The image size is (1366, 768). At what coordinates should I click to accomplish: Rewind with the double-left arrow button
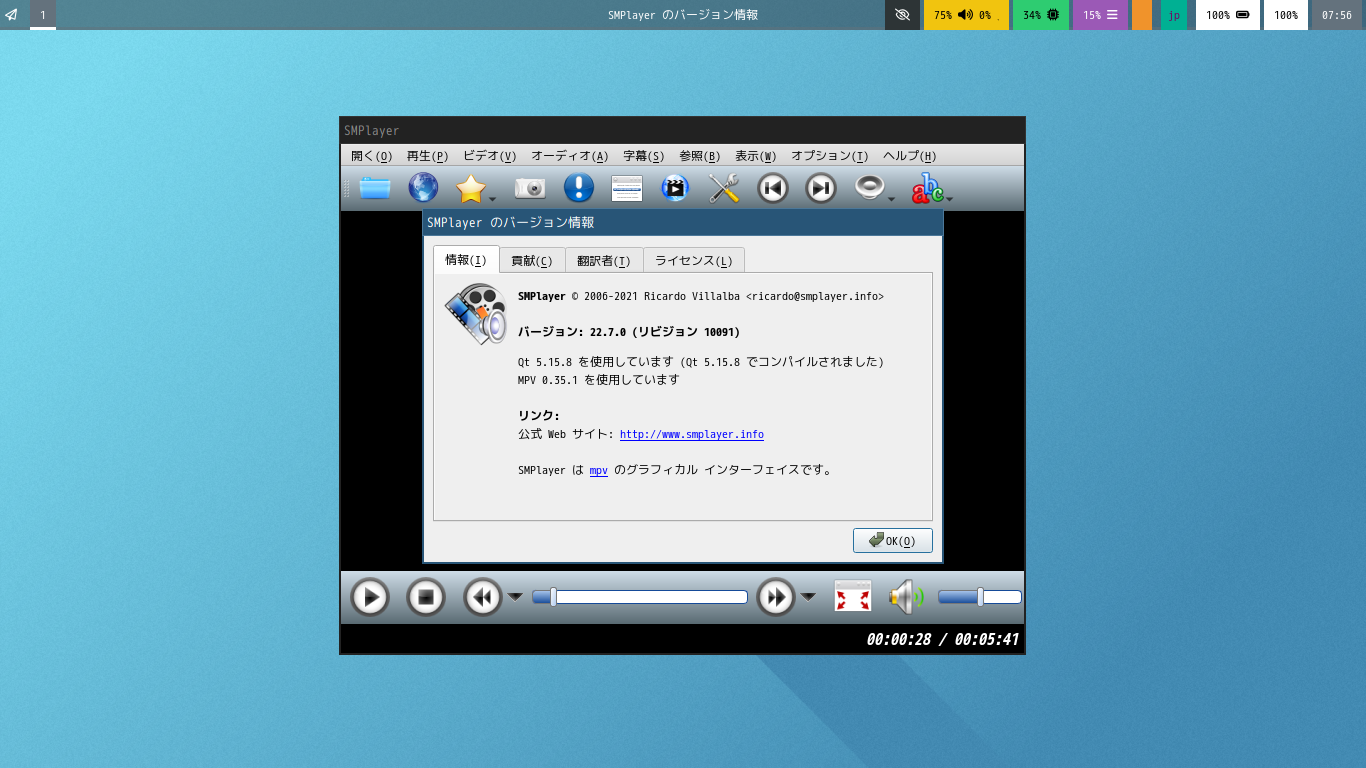pyautogui.click(x=483, y=598)
